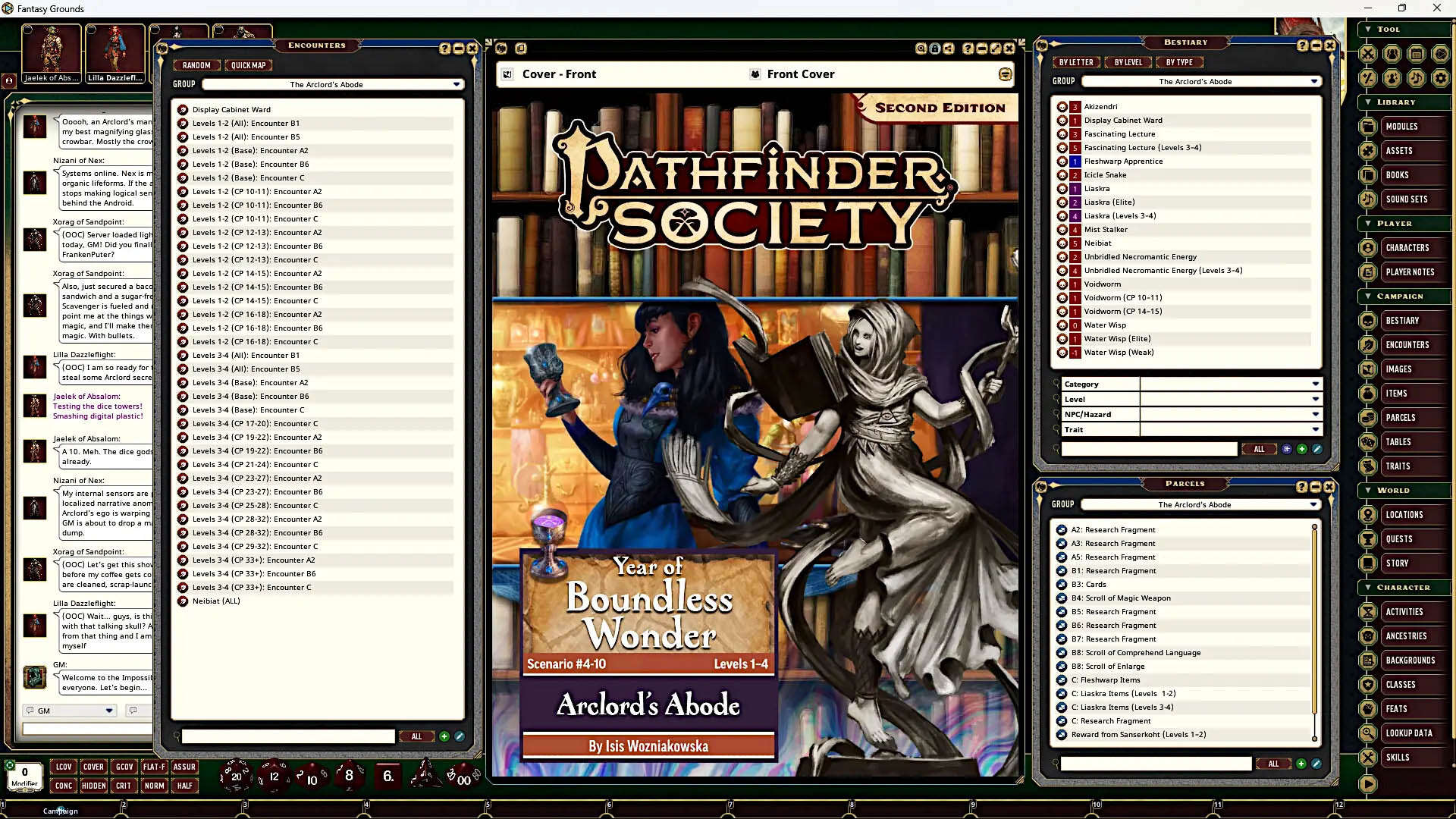1456x819 pixels.
Task: Click the Modifier value box
Action: (24, 776)
